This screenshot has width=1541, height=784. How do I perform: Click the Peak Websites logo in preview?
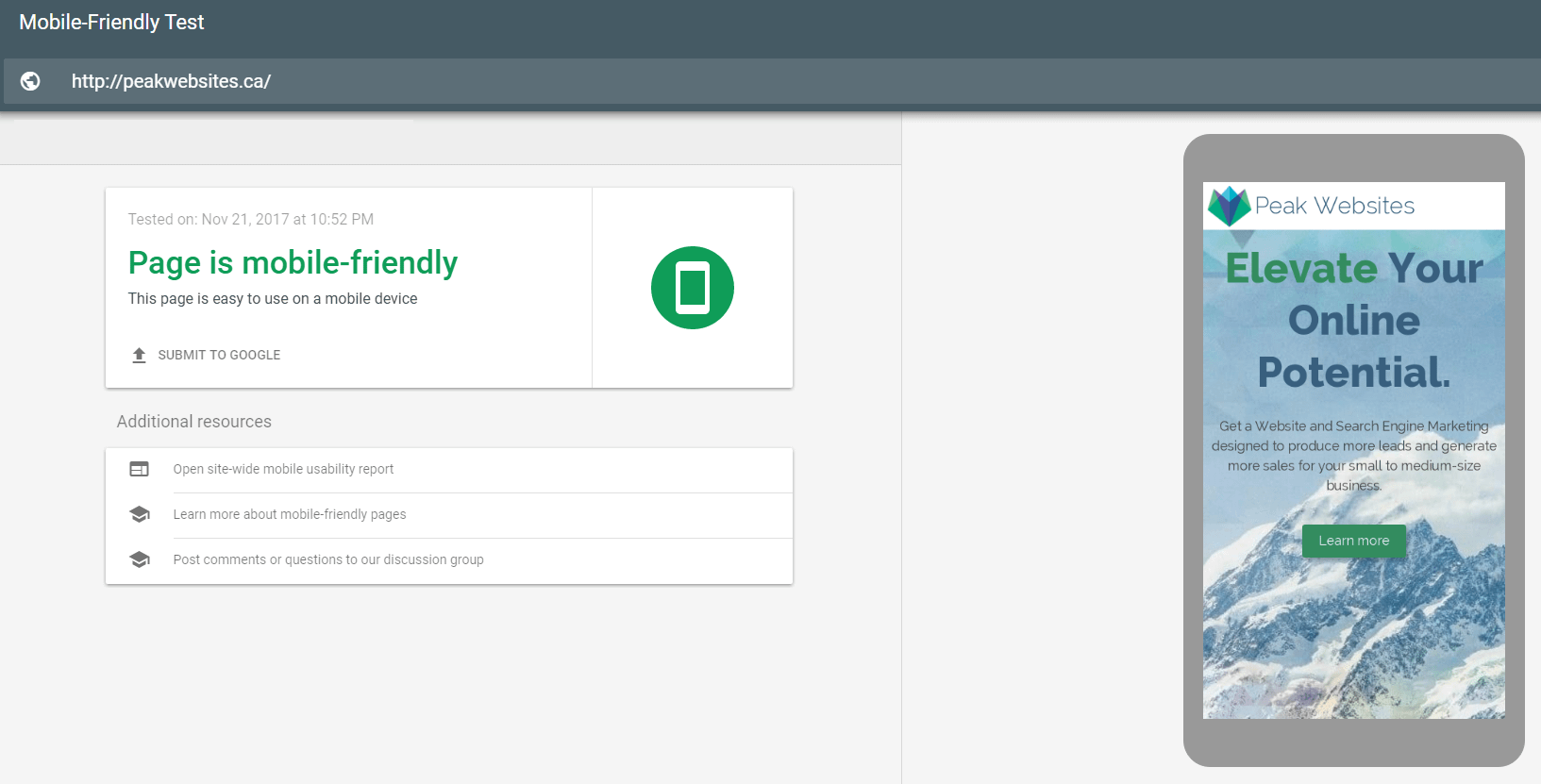(1229, 206)
